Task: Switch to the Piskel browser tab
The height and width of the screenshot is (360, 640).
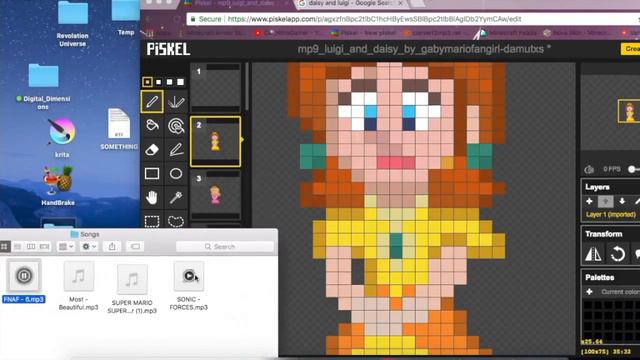Action: [x=235, y=4]
